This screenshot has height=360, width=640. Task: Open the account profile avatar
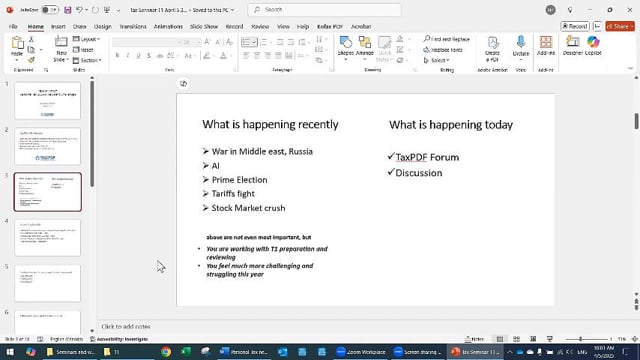(x=550, y=10)
